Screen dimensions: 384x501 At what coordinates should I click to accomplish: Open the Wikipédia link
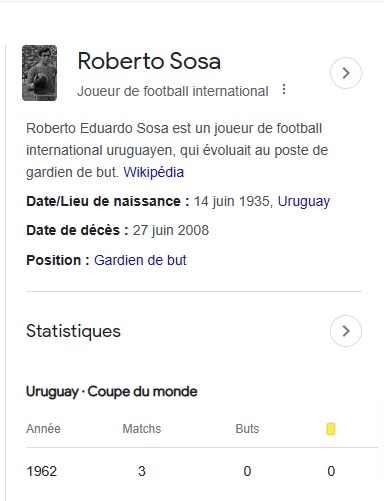154,172
